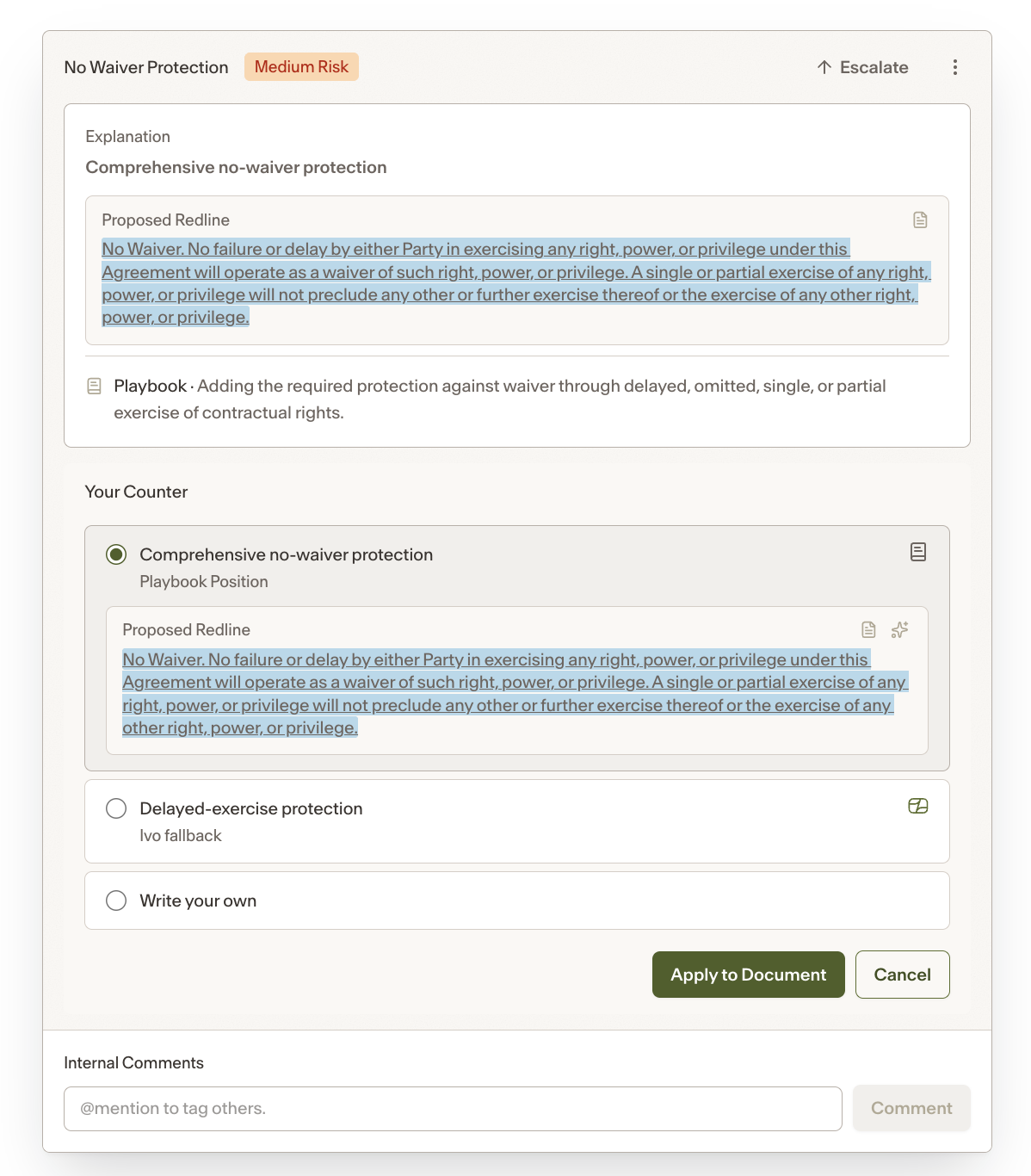Click the Escalate button
The width and height of the screenshot is (1031, 1176).
click(862, 67)
